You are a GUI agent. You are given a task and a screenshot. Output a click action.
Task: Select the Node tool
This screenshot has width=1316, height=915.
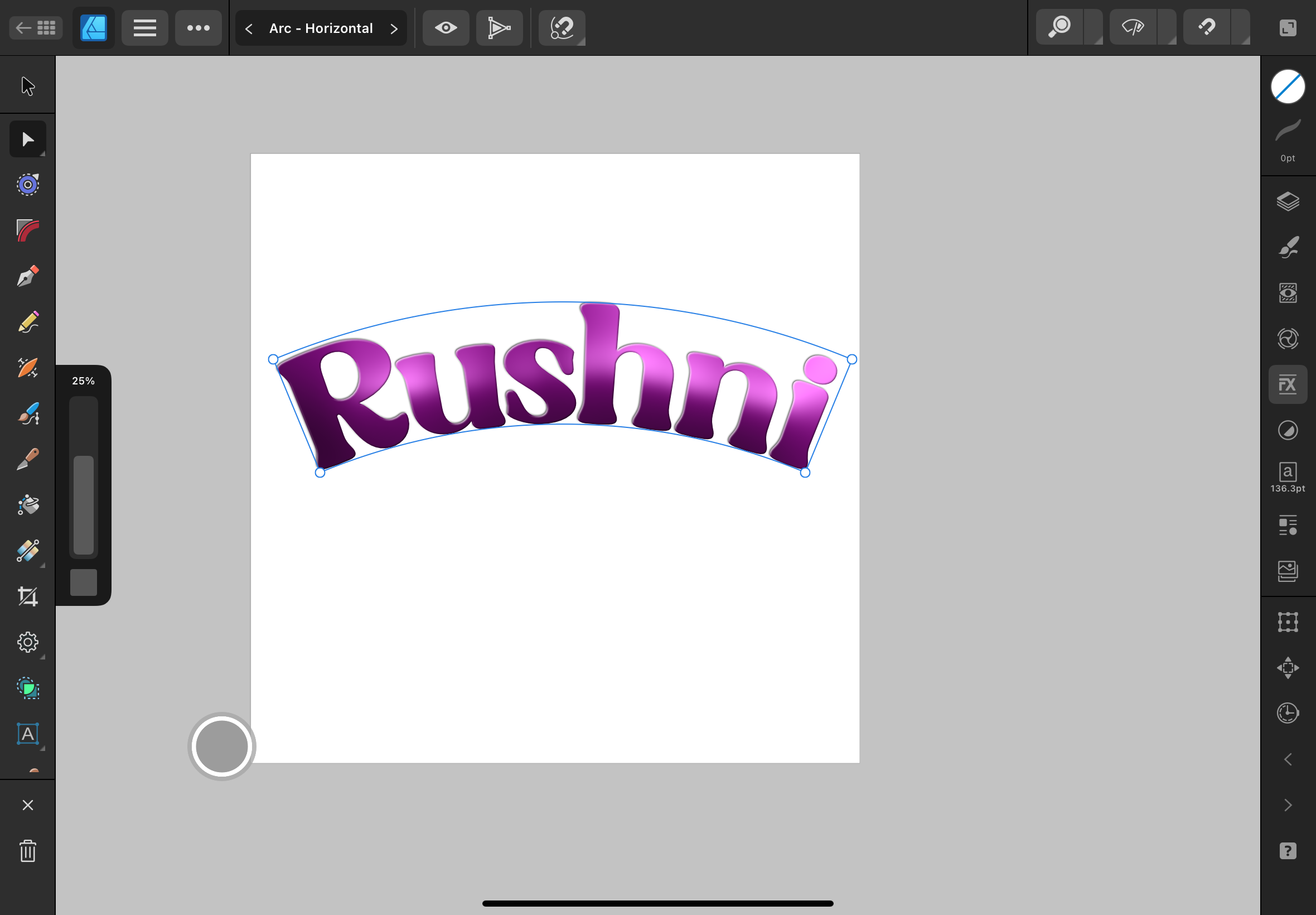[27, 139]
